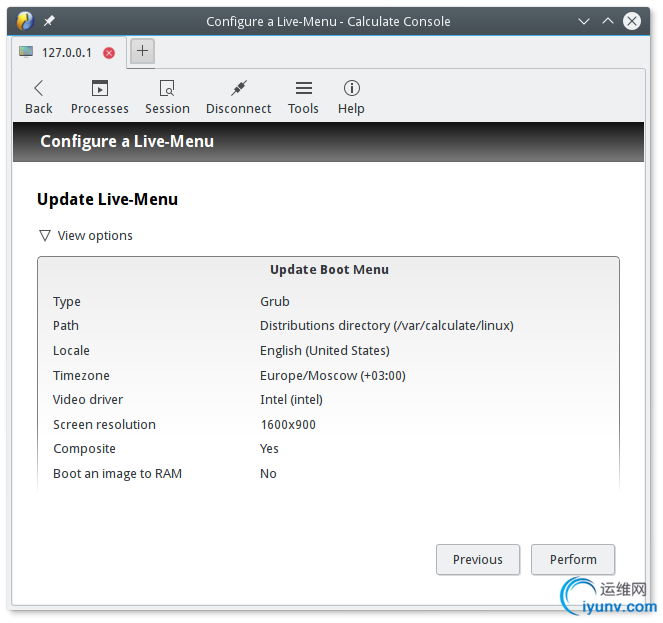Viewport: 663px width, 623px height.
Task: Select Europe/Moscow timezone value
Action: [x=333, y=376]
